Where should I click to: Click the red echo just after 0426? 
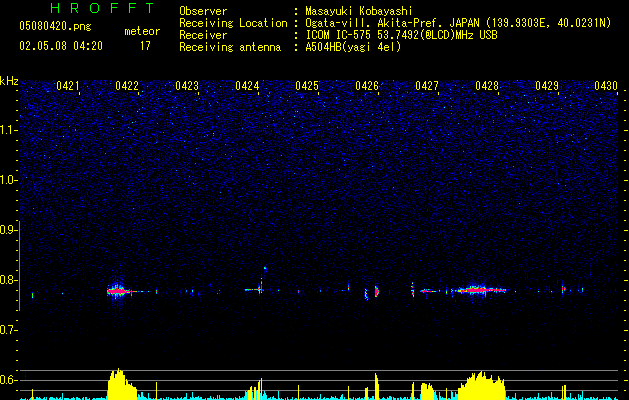click(376, 291)
